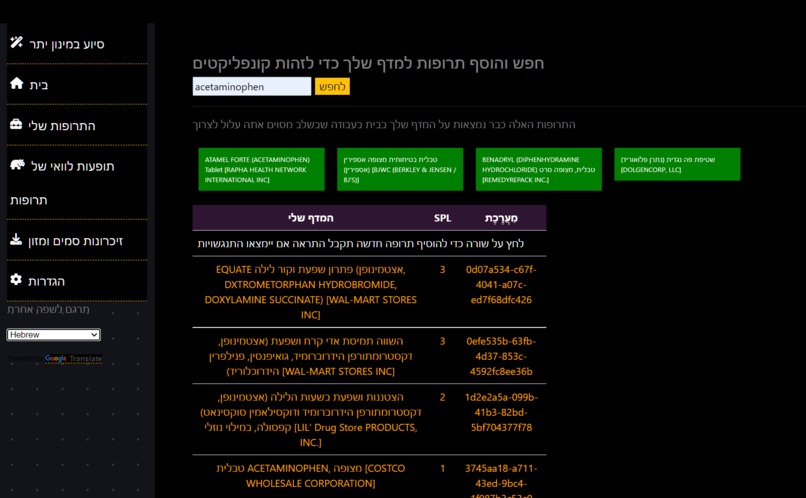
Task: Click the המדף שלי column header
Action: pyautogui.click(x=310, y=218)
